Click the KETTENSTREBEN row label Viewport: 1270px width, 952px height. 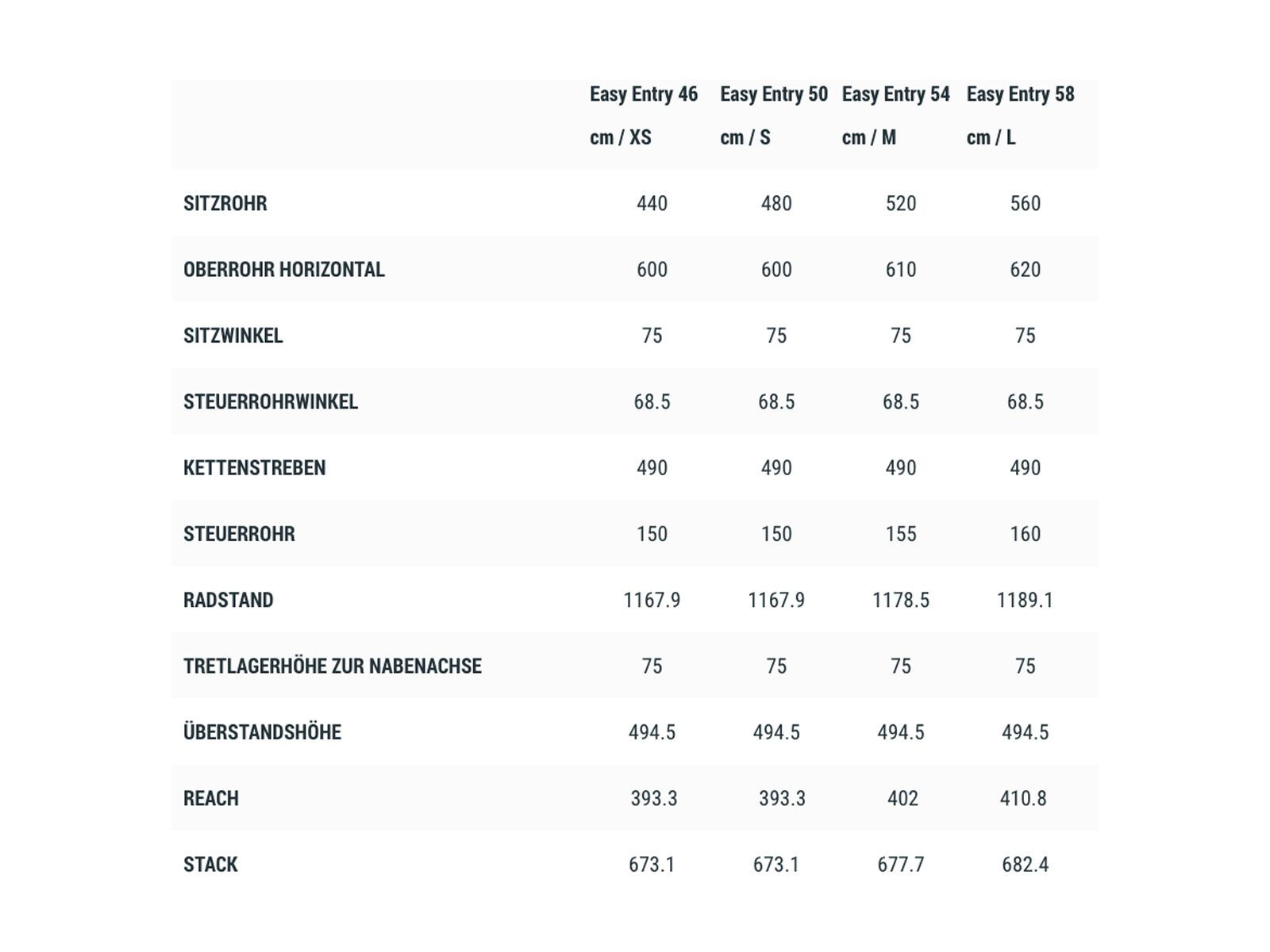pyautogui.click(x=255, y=468)
